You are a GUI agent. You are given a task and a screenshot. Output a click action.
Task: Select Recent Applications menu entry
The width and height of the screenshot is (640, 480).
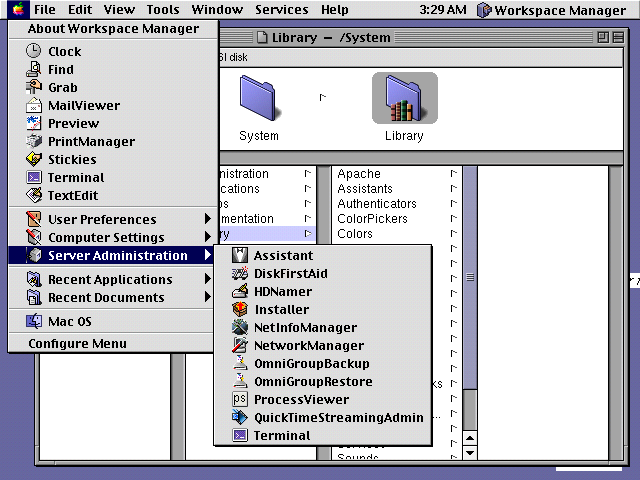coord(111,279)
